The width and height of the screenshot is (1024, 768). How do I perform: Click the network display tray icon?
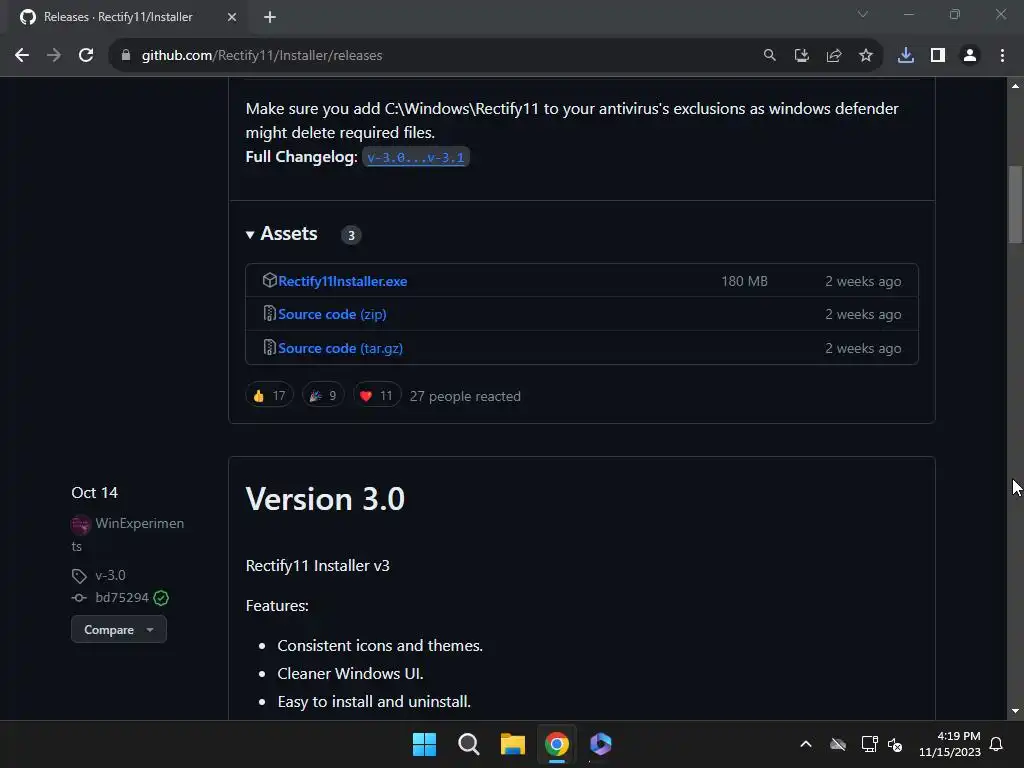click(x=869, y=744)
